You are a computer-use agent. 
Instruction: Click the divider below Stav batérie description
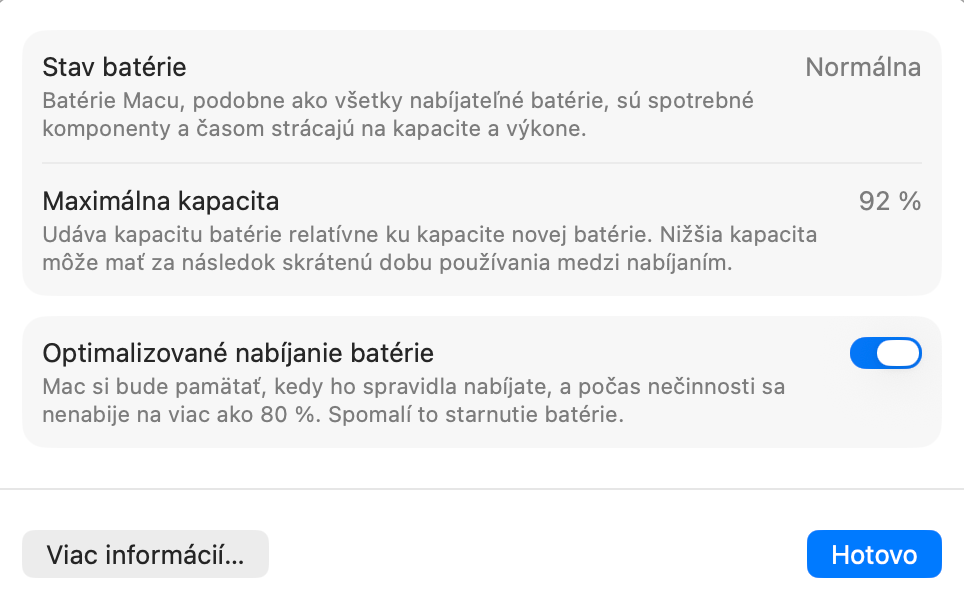481,163
